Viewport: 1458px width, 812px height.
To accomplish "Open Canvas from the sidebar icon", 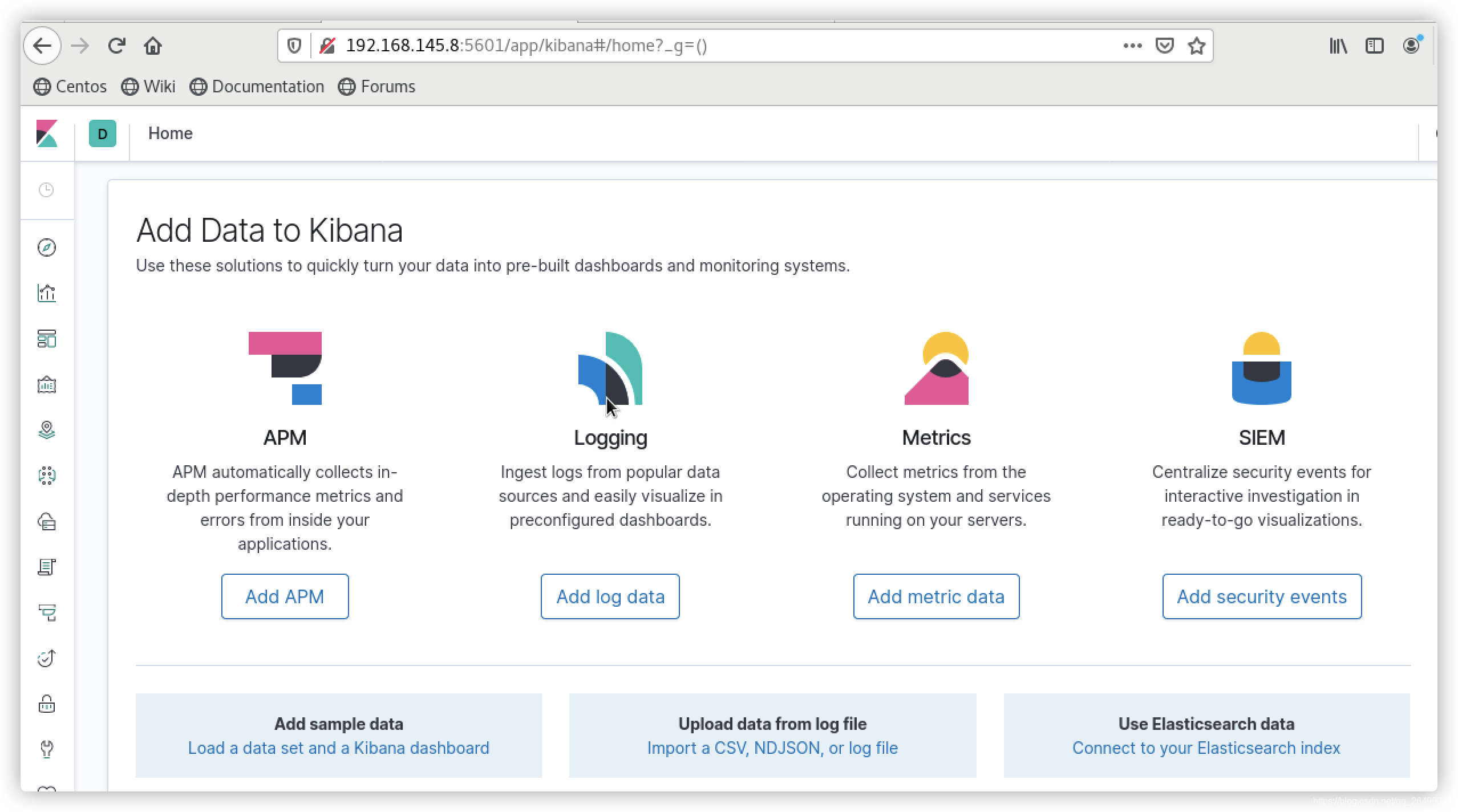I will click(x=47, y=385).
